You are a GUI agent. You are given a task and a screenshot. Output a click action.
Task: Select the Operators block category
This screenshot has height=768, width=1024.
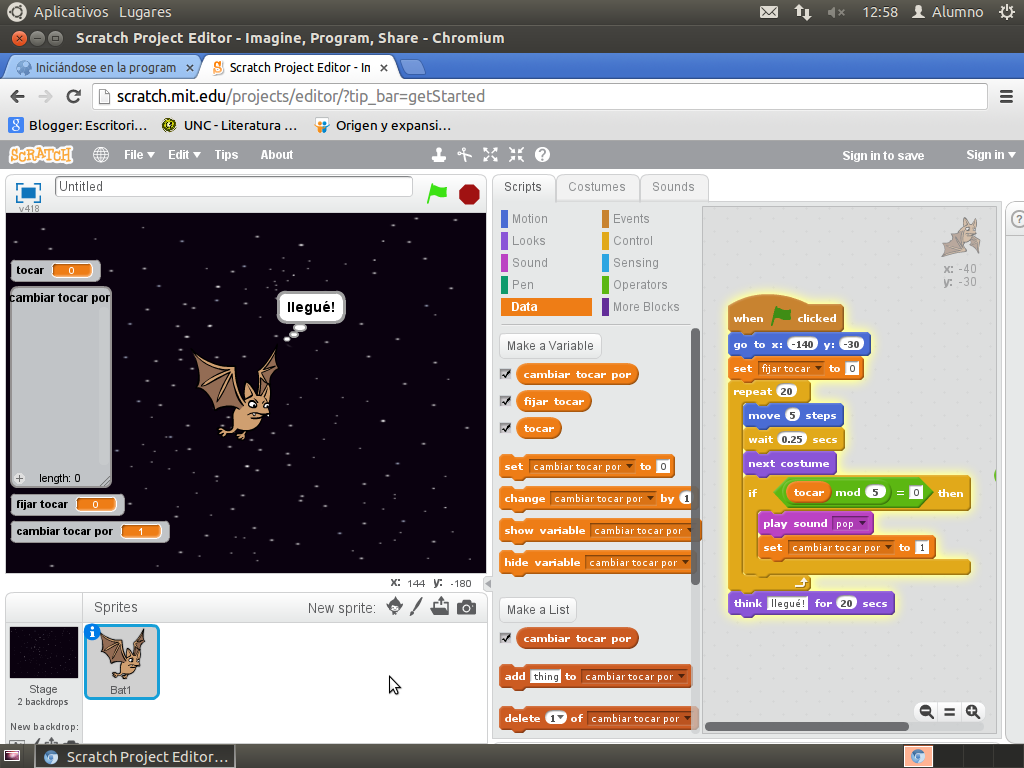640,285
